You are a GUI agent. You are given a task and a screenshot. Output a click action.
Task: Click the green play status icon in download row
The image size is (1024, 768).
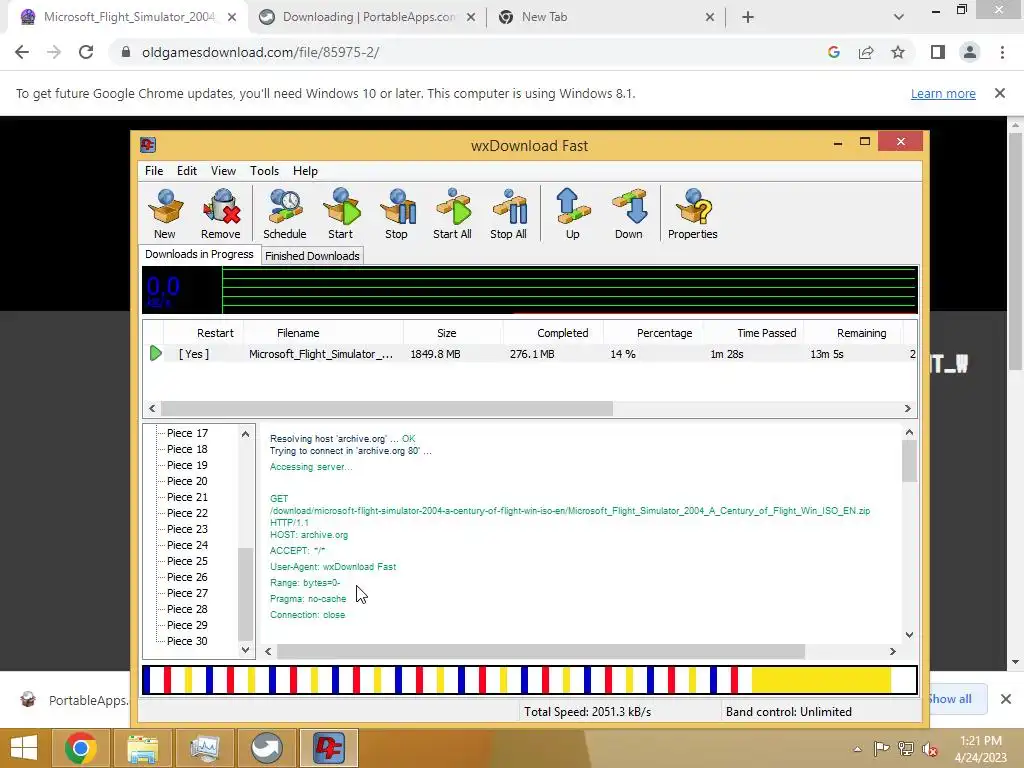click(x=155, y=353)
